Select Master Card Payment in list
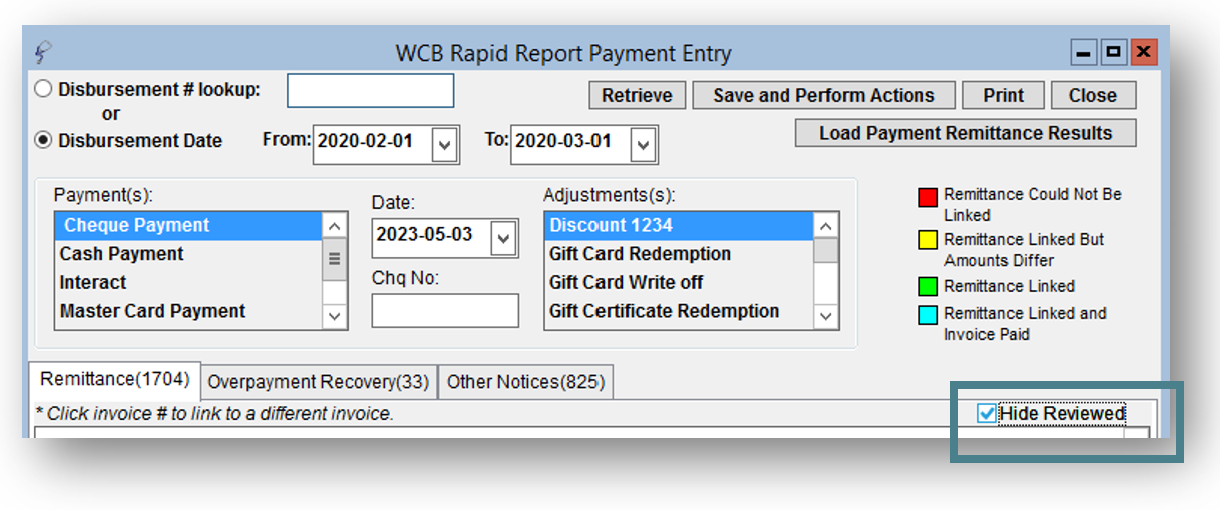The image size is (1220, 510). 188,311
